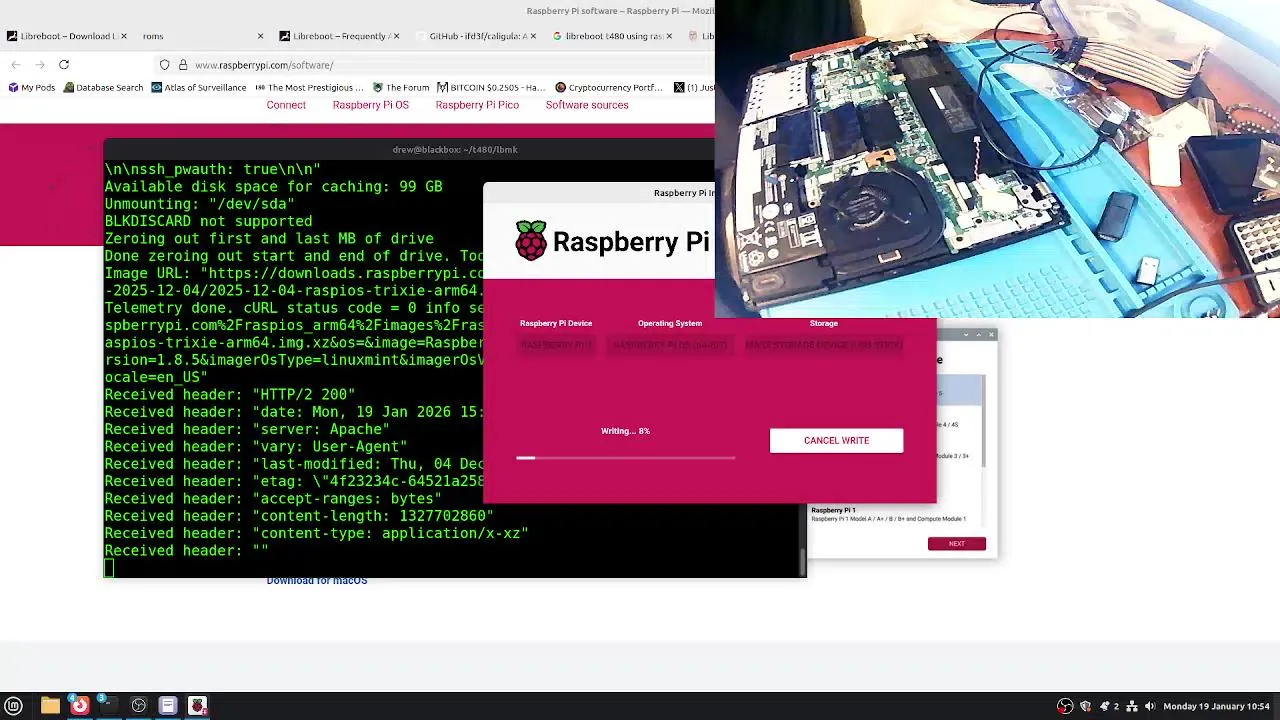Open the BITCOIN price bookmark
The image size is (1280, 720).
coord(491,87)
